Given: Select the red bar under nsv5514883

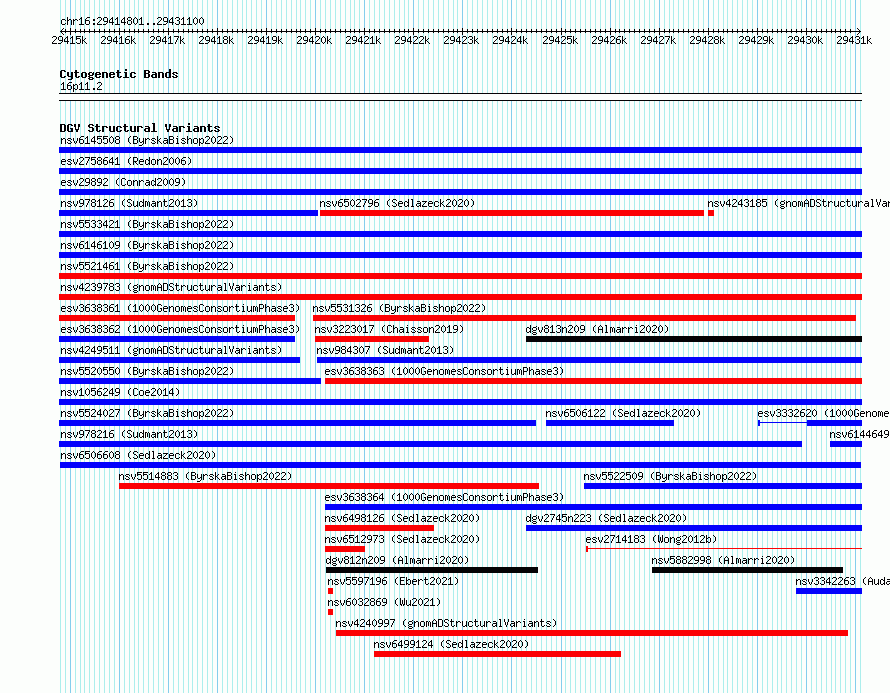Looking at the screenshot, I should (329, 486).
